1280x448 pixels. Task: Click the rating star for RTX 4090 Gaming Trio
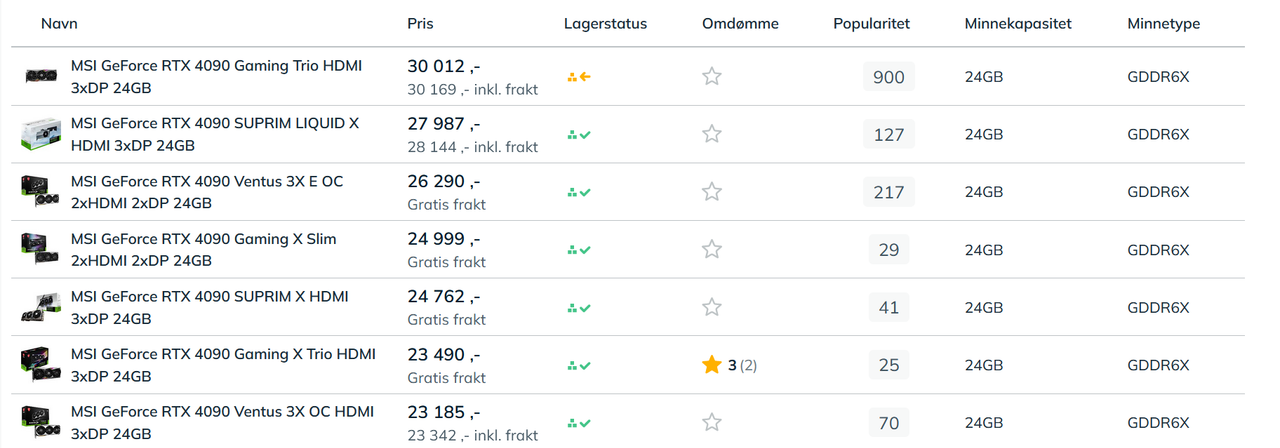click(x=711, y=76)
